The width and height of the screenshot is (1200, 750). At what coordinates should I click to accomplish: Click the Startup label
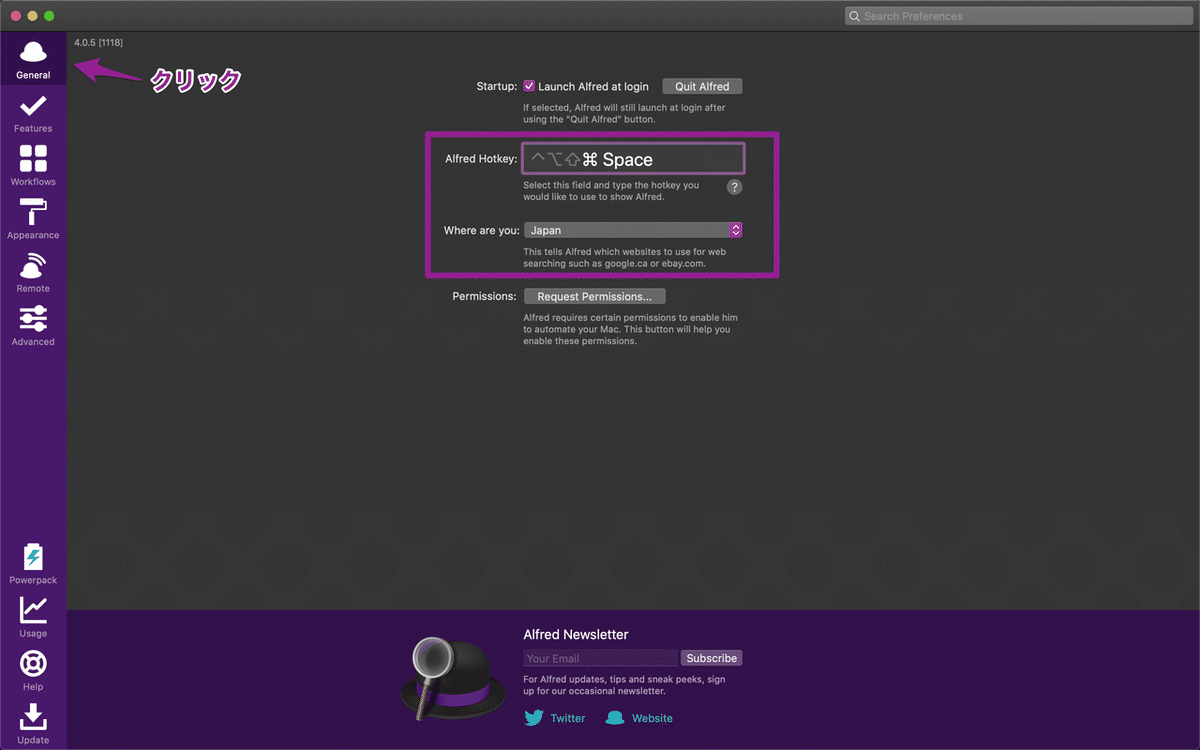click(497, 86)
